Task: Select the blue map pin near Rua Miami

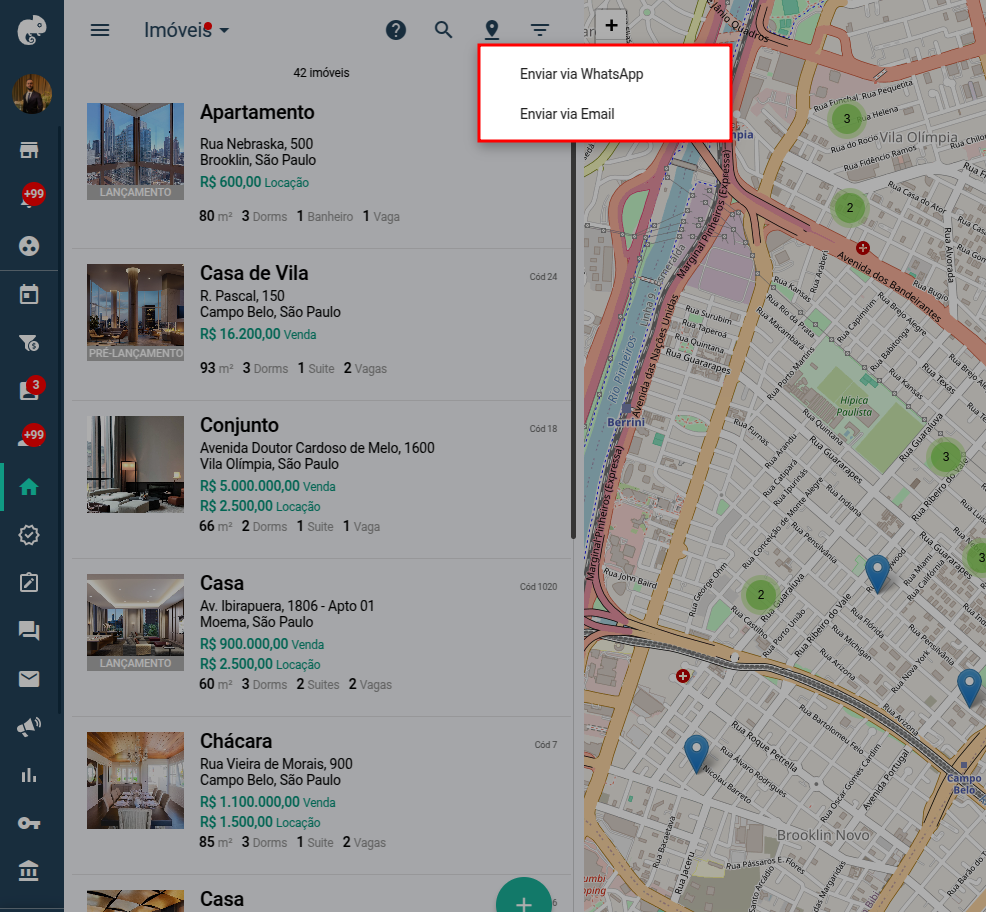Action: tap(877, 574)
